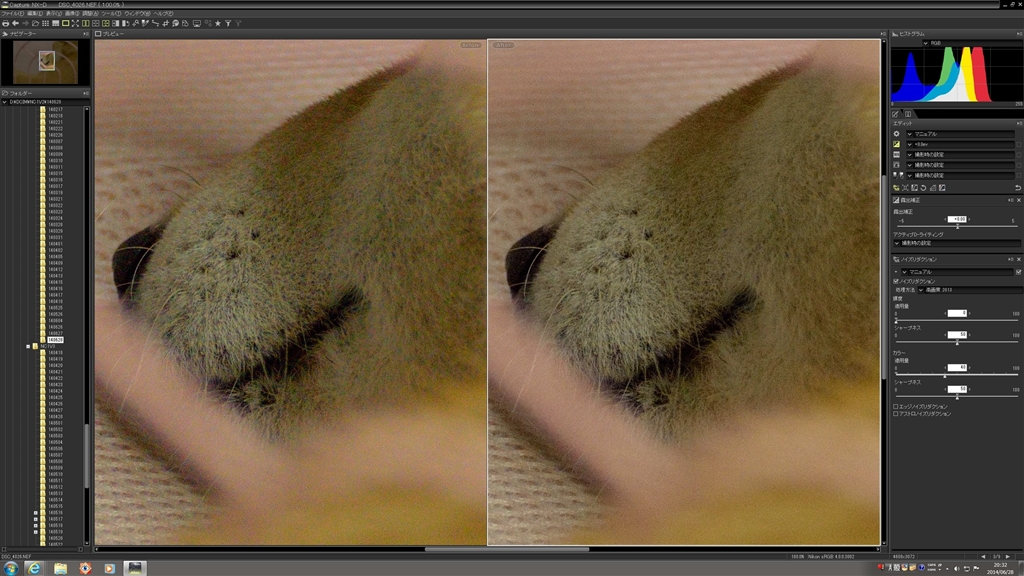Viewport: 1024px width, 576px height.
Task: Toggle the ノイズリダクション checkbox
Action: [896, 281]
